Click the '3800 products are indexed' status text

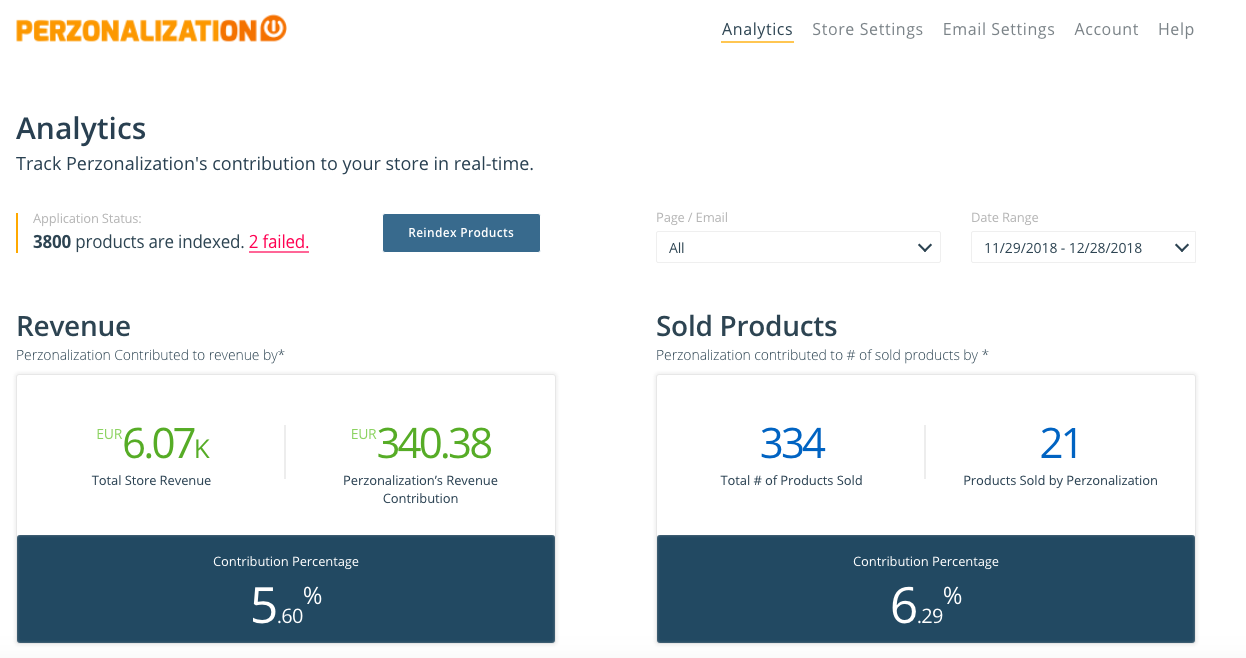(x=138, y=242)
